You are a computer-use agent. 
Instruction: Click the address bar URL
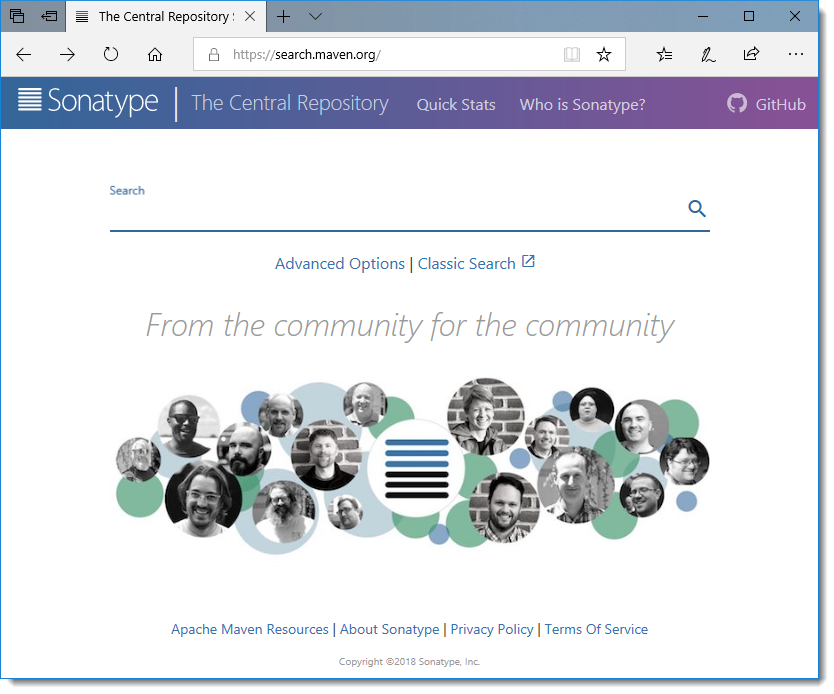pyautogui.click(x=306, y=54)
